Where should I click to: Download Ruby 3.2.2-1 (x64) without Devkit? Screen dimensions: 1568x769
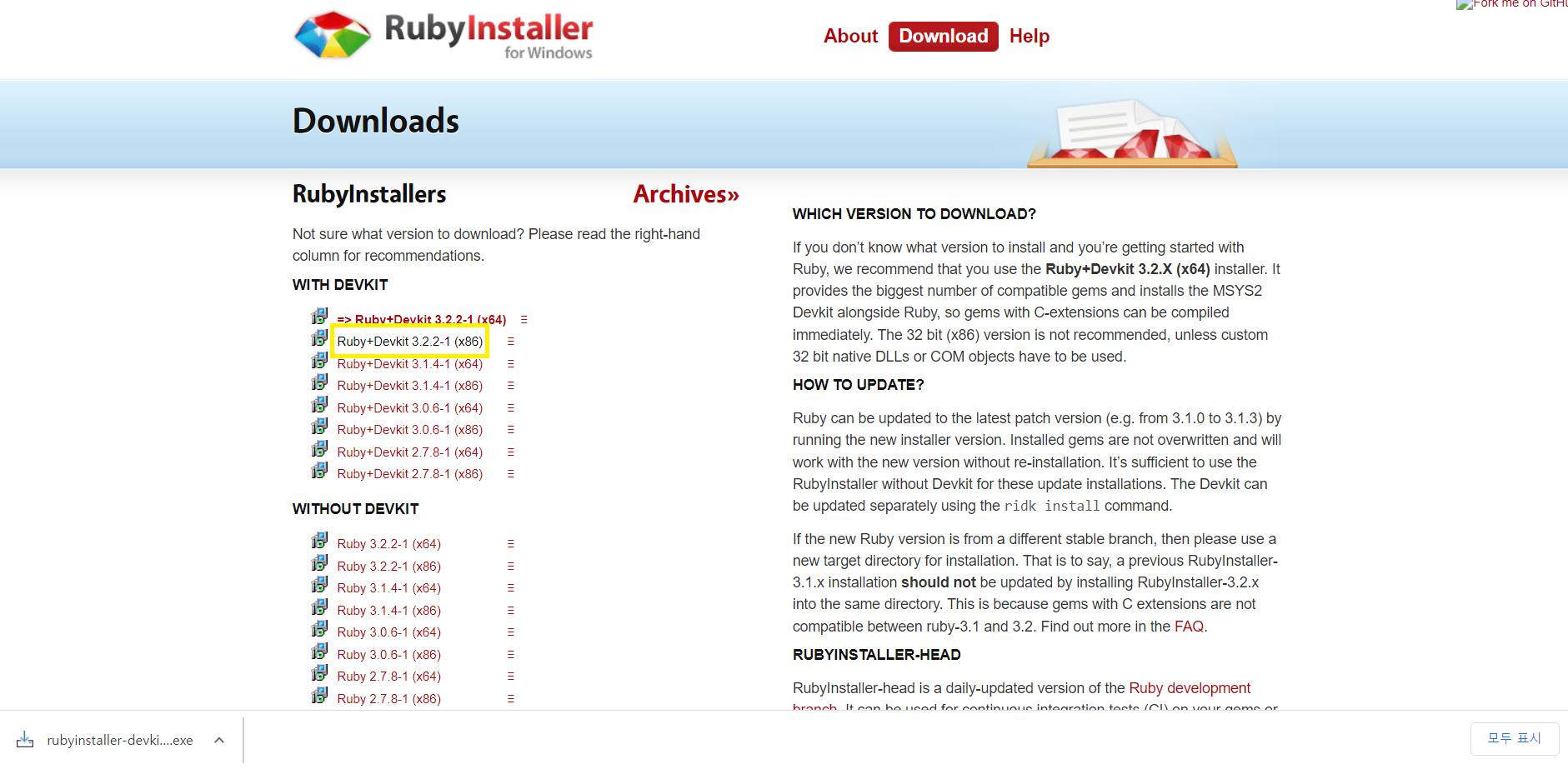(x=389, y=544)
